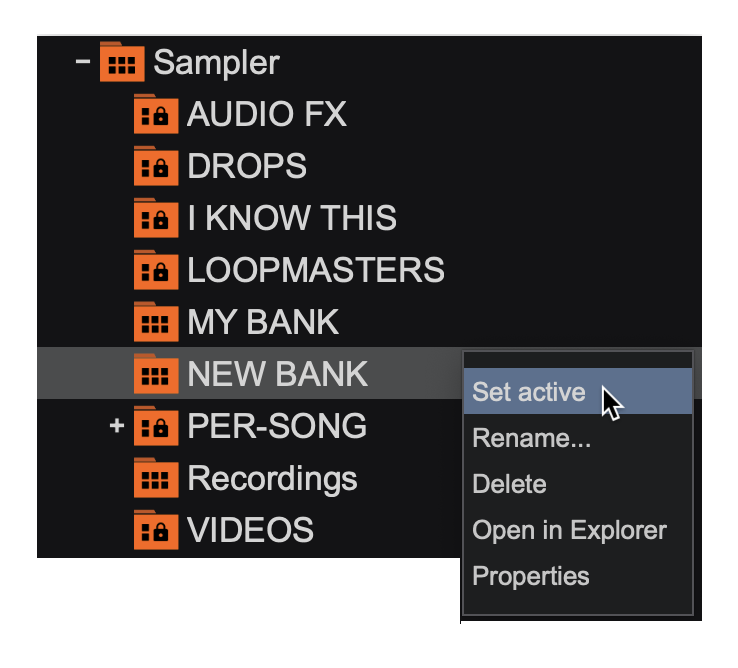Select Rename... in the context menu
The height and width of the screenshot is (668, 738).
531,438
